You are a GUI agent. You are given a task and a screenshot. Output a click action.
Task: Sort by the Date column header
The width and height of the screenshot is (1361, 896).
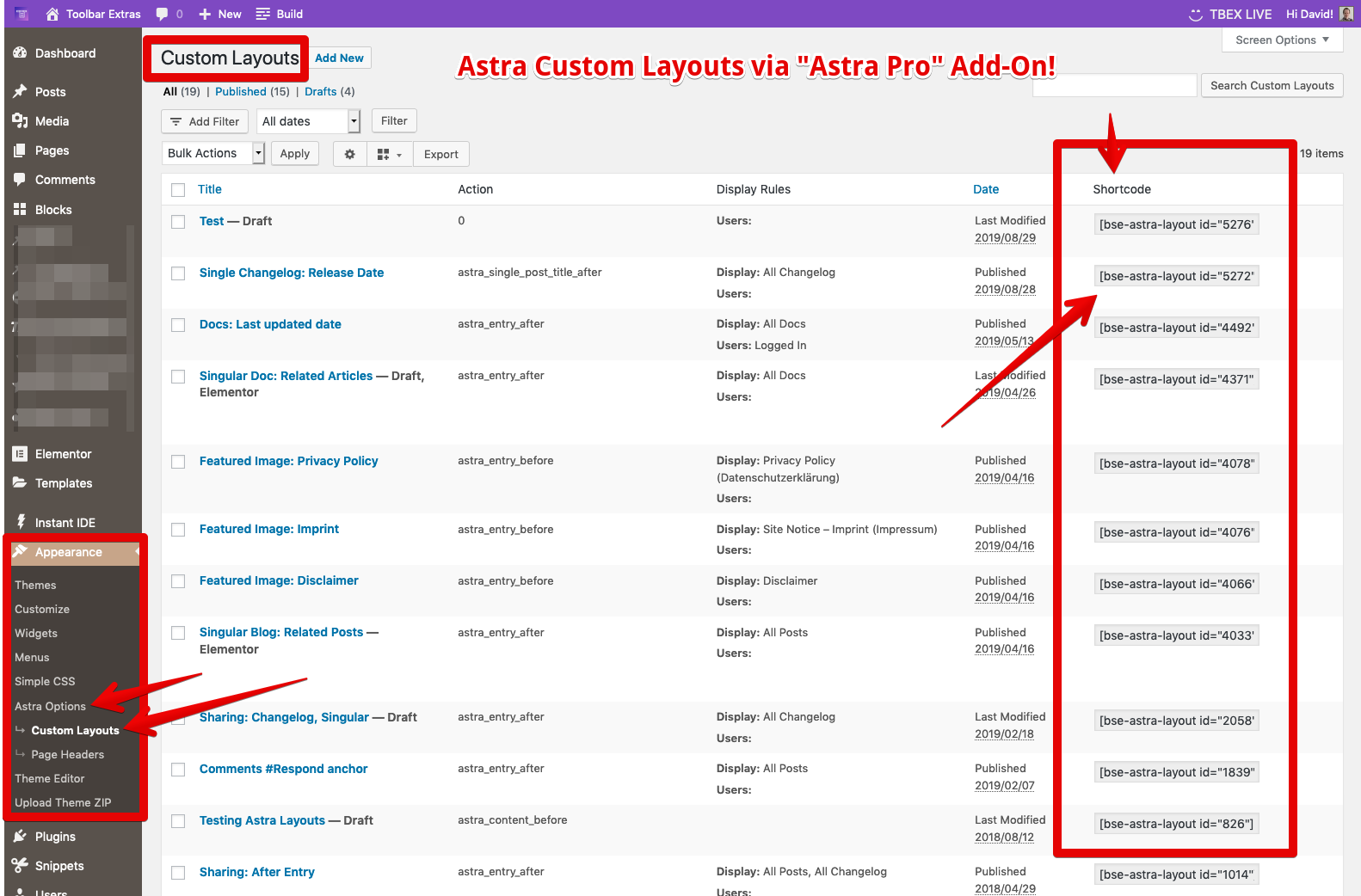click(986, 189)
